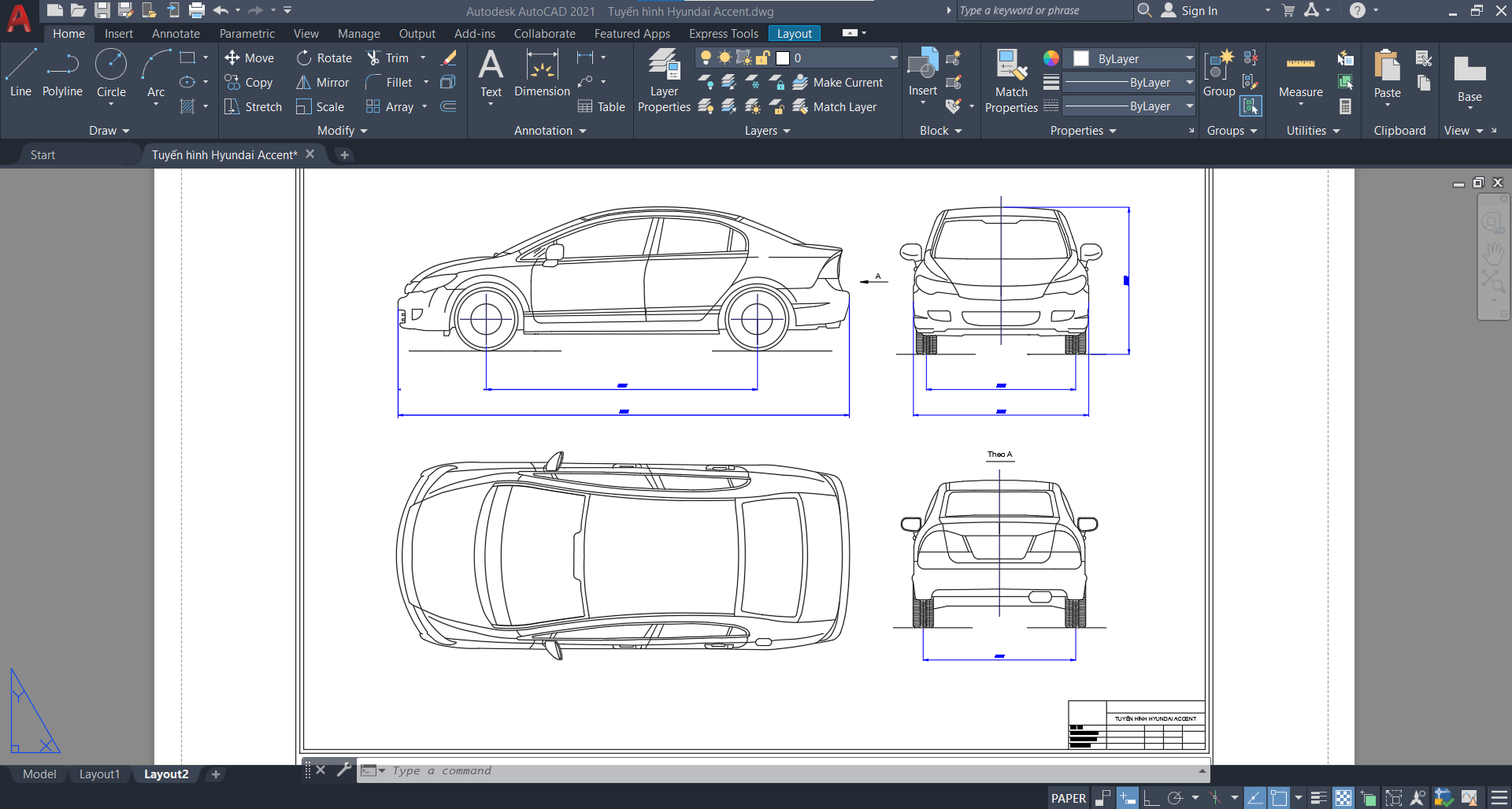Click the Trim tool
This screenshot has height=809, width=1512.
click(x=387, y=58)
